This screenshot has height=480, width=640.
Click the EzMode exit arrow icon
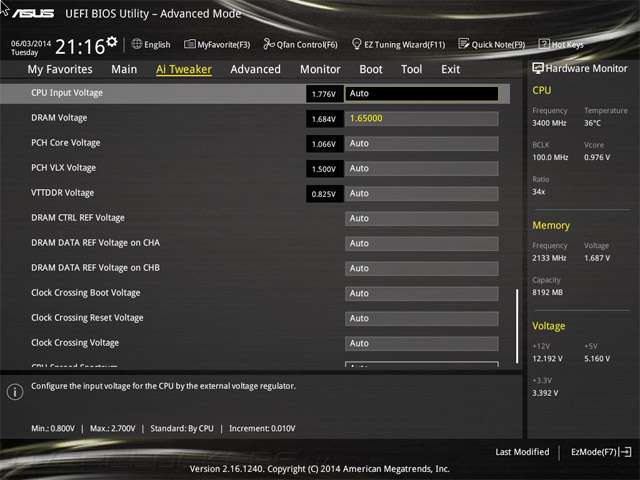(x=625, y=452)
